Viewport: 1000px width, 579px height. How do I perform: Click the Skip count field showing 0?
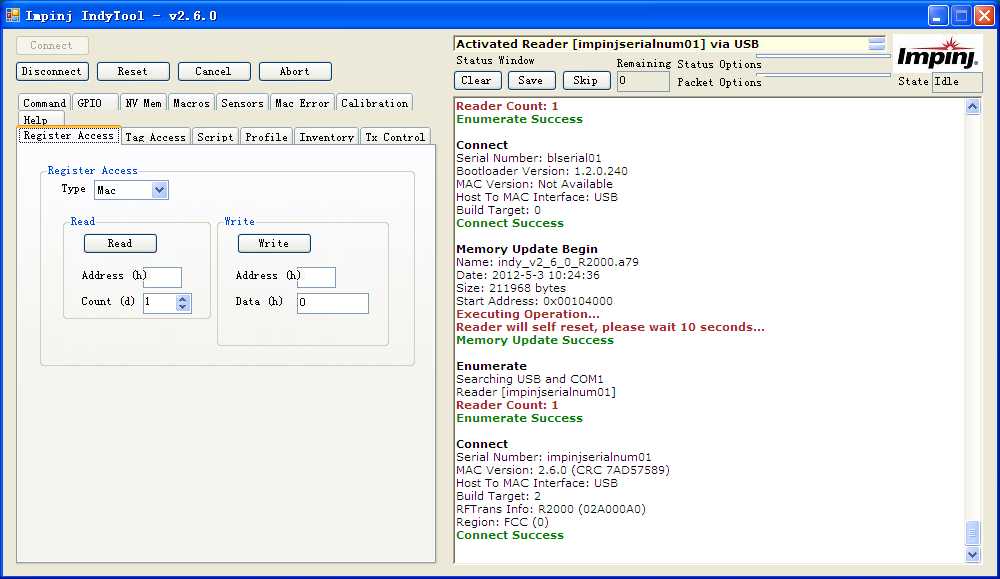pyautogui.click(x=643, y=81)
